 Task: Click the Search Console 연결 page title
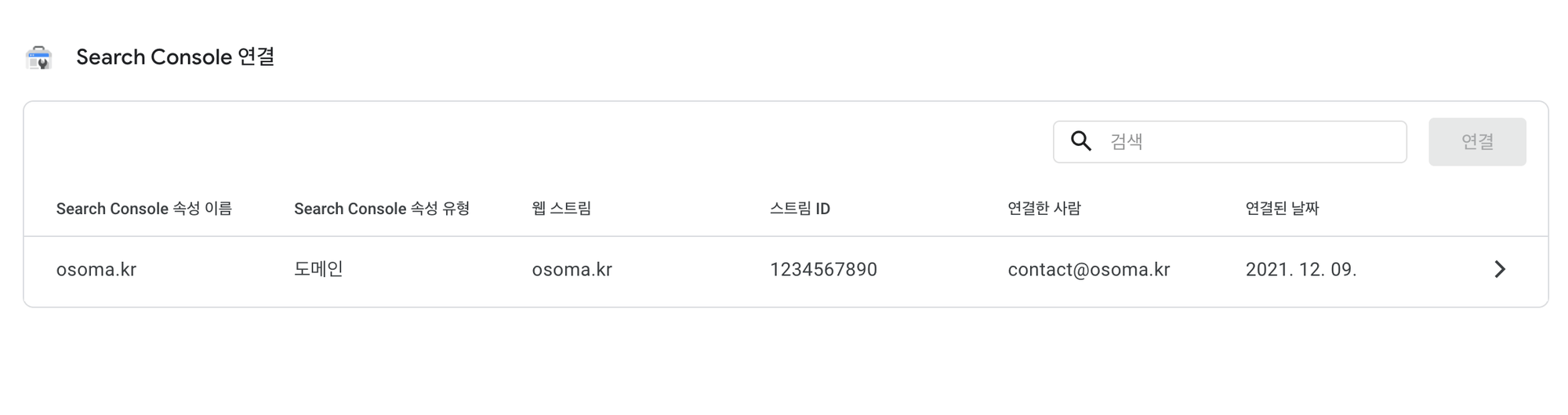point(176,57)
